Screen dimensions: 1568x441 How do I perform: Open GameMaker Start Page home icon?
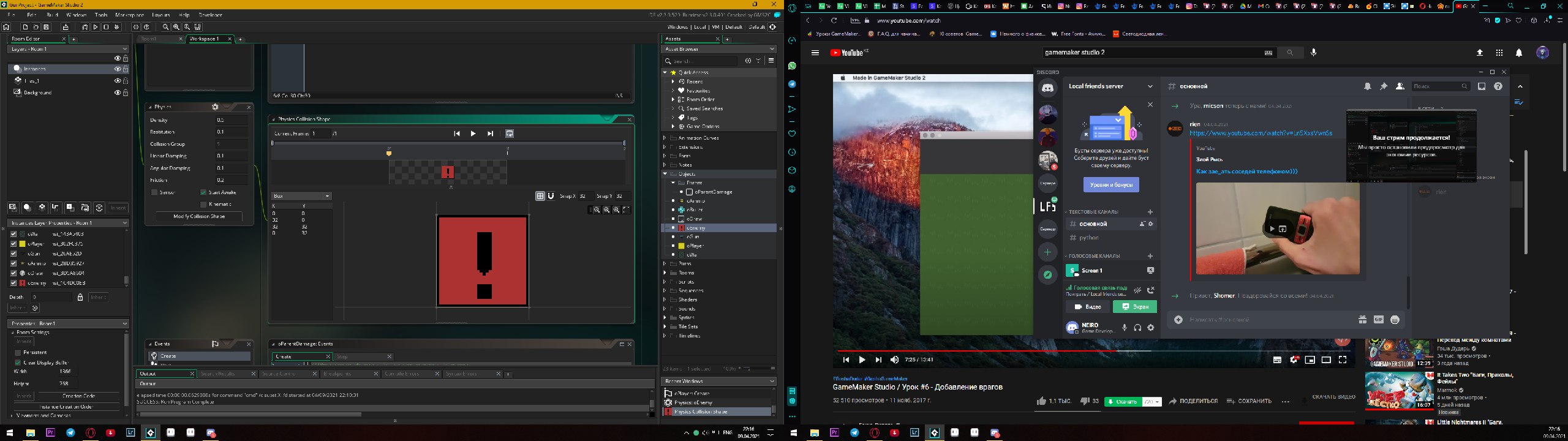coord(6,27)
